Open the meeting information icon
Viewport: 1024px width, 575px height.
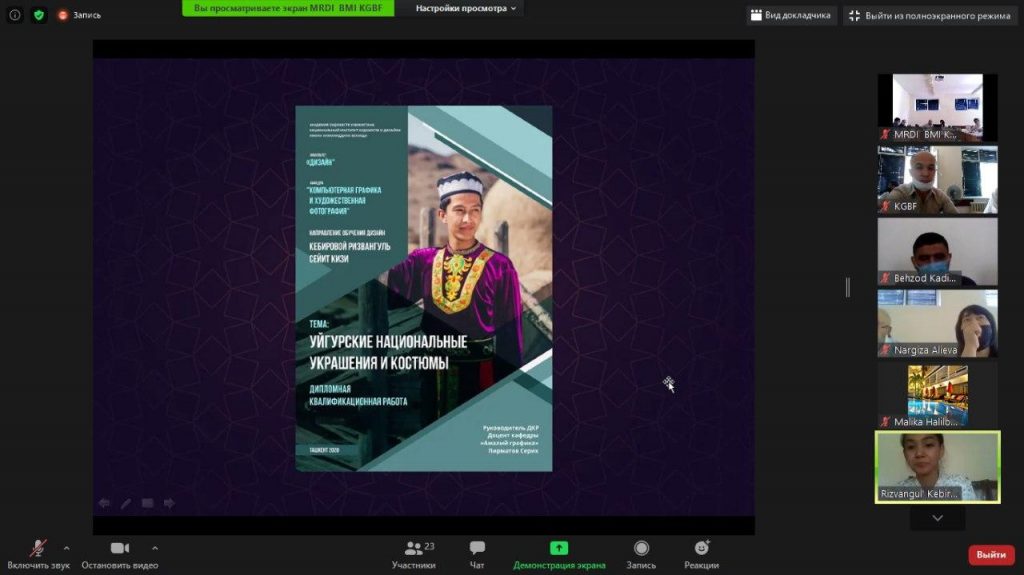pos(15,15)
